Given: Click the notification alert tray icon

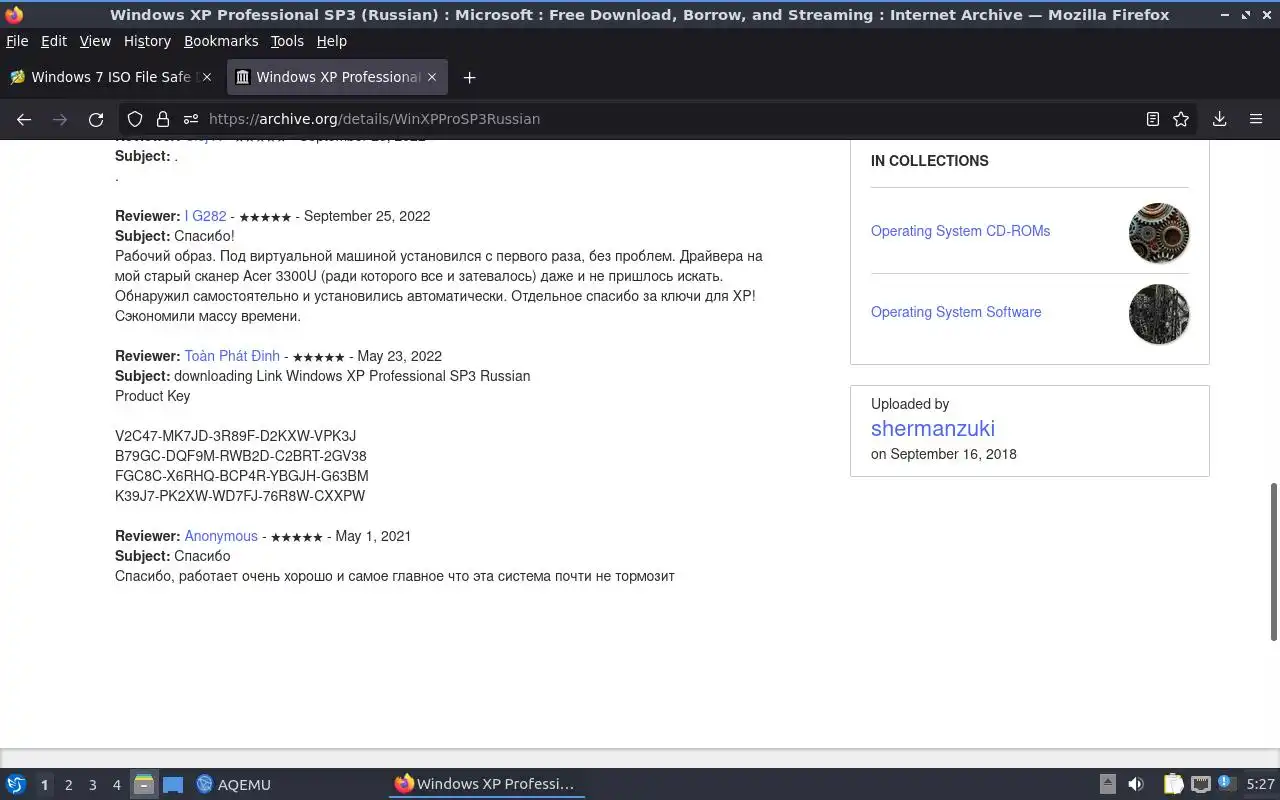Looking at the screenshot, I should pyautogui.click(x=1226, y=783).
